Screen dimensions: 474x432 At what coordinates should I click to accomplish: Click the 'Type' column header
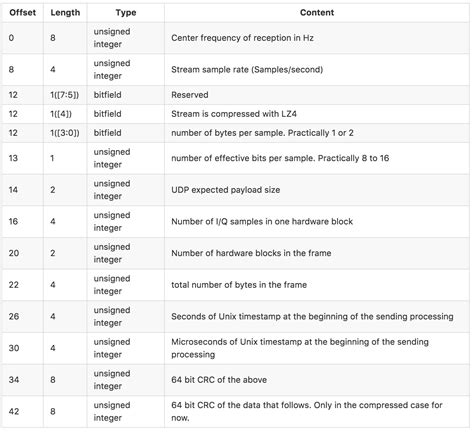point(126,13)
